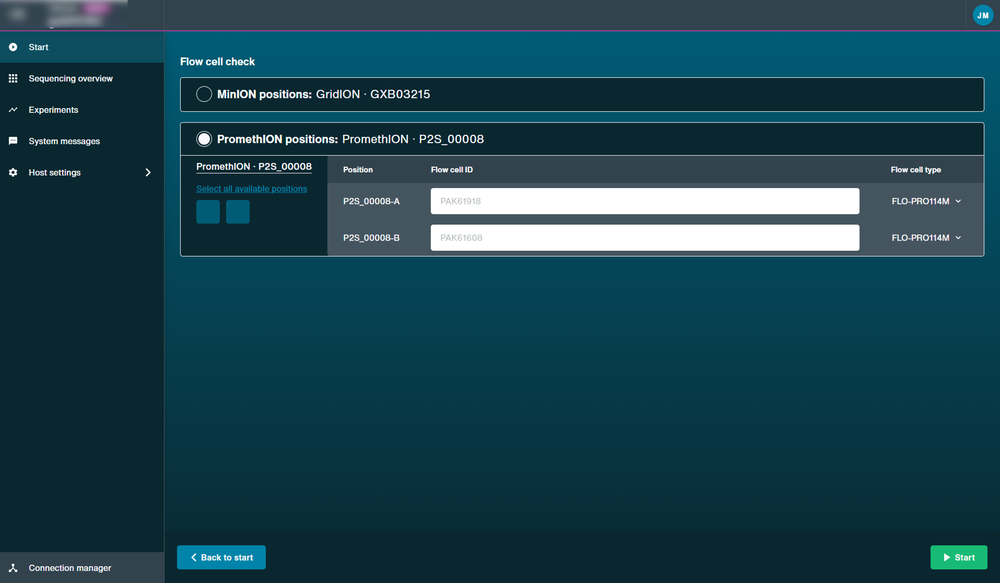Click the JM user avatar
Screen dimensions: 1000x583
[x=983, y=15]
